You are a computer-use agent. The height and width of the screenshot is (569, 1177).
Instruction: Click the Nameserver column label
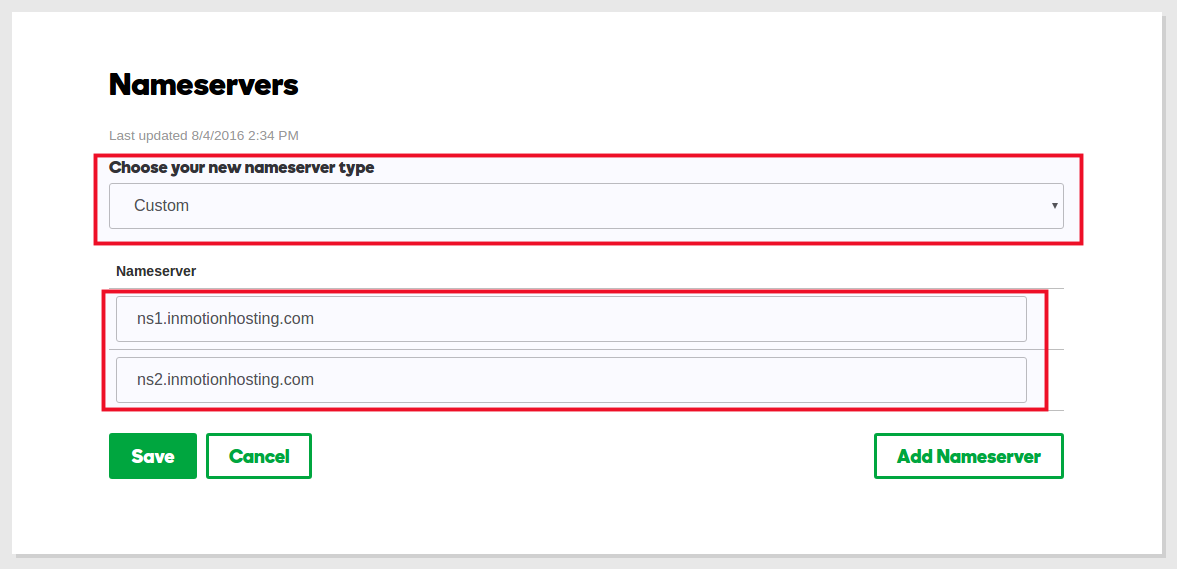[x=156, y=271]
